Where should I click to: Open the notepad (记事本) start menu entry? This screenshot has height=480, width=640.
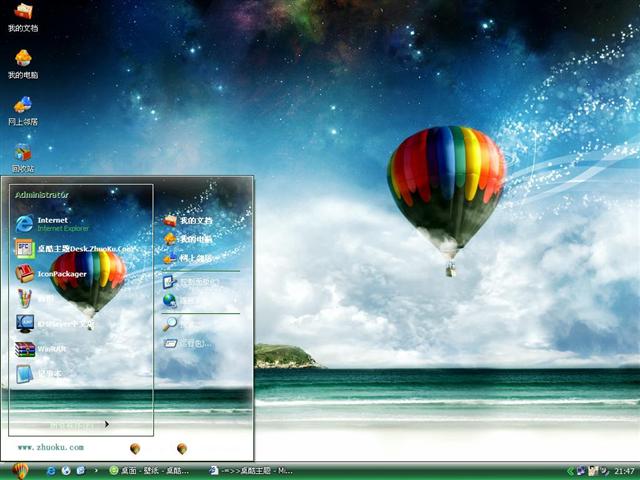(x=39, y=374)
